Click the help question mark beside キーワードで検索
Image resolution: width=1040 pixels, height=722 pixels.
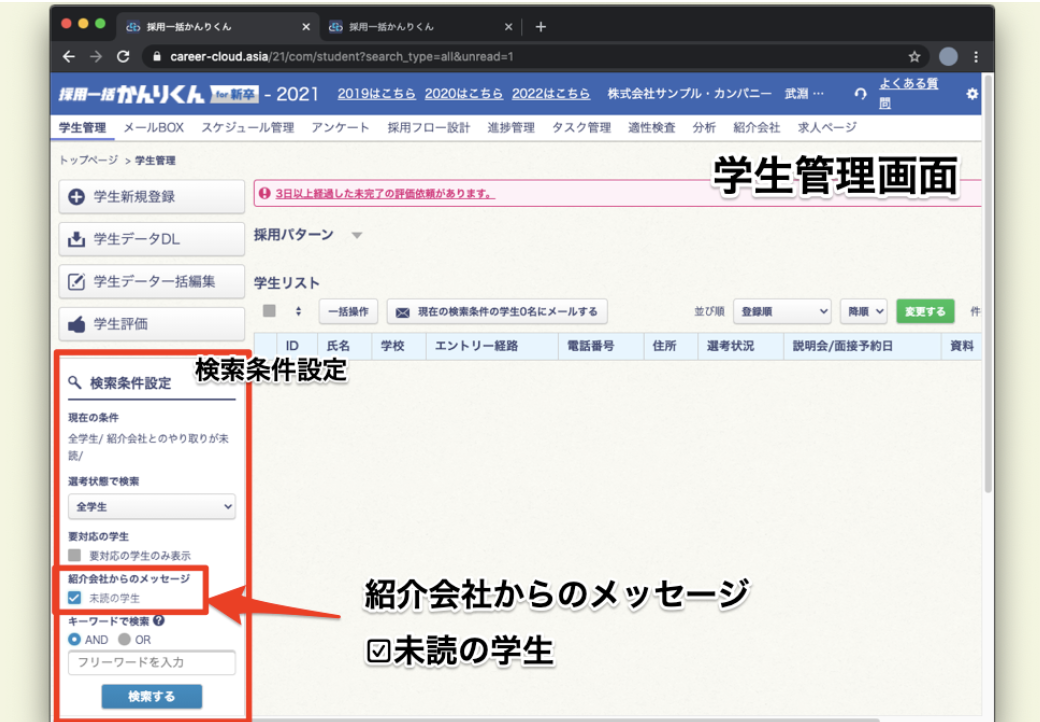pyautogui.click(x=160, y=620)
